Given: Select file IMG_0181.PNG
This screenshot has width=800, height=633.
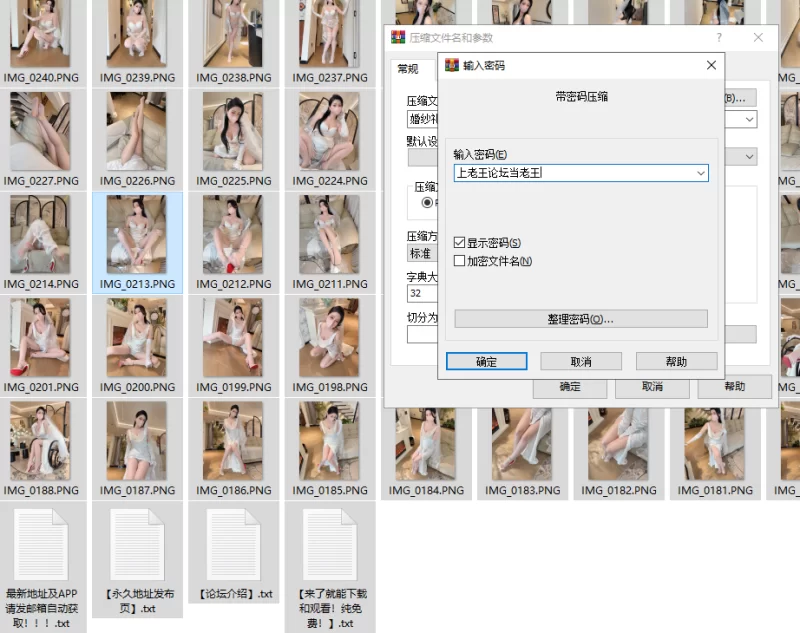Looking at the screenshot, I should point(715,454).
